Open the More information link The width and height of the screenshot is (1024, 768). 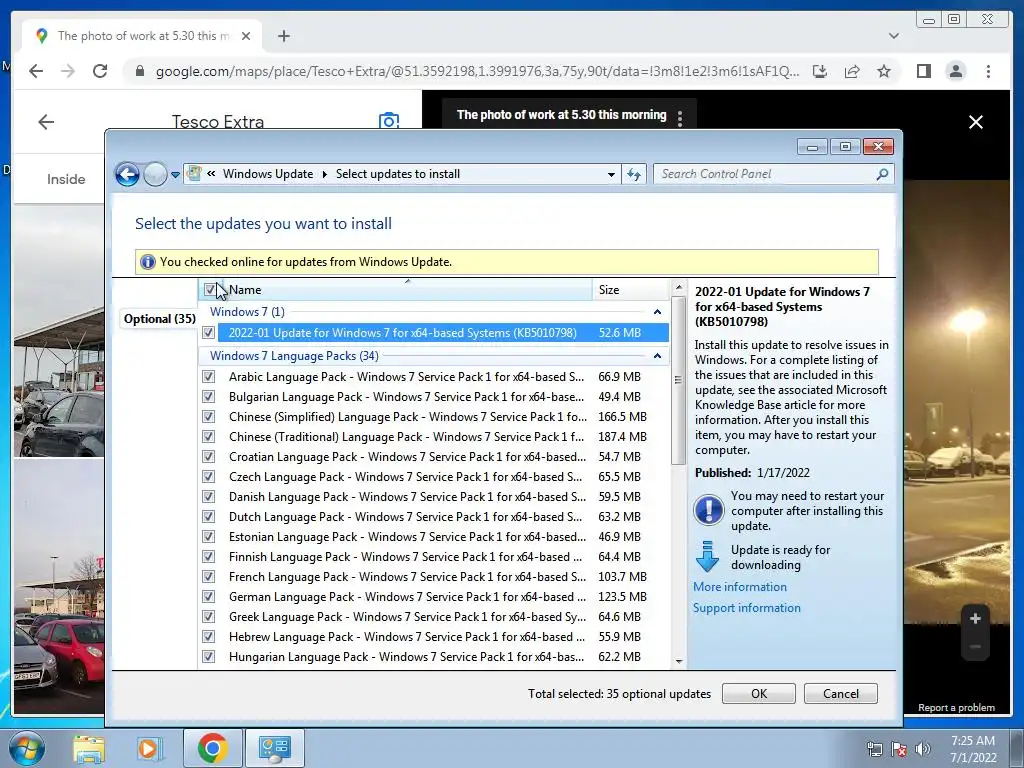[x=740, y=586]
